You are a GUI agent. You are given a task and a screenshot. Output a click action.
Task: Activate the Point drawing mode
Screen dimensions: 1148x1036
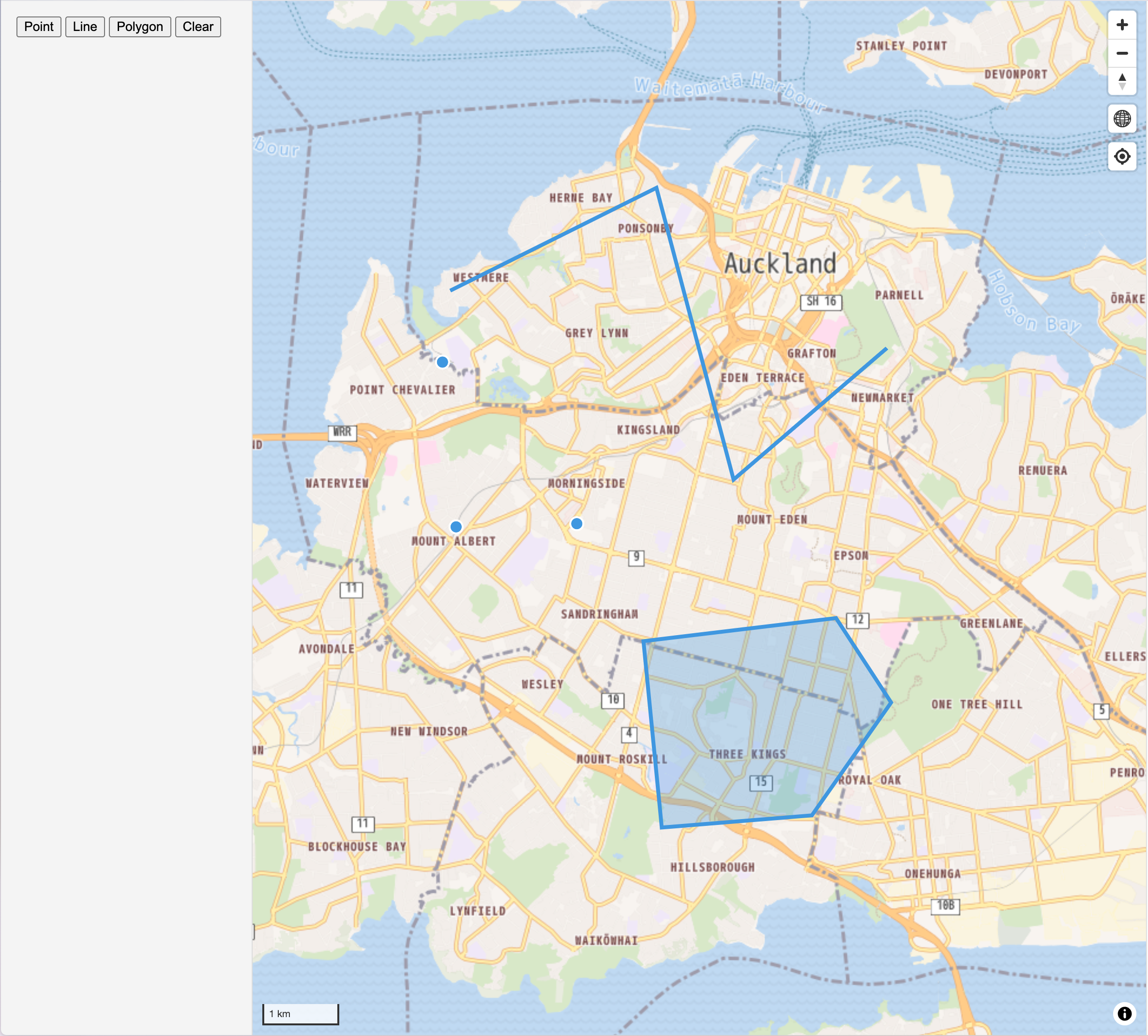point(39,27)
